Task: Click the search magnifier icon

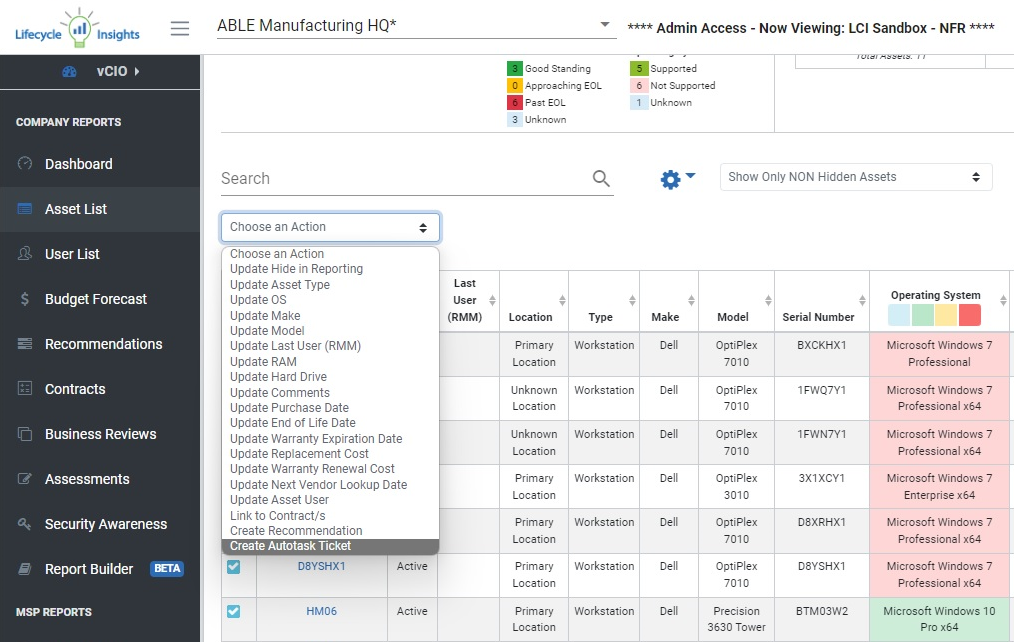Action: tap(601, 178)
